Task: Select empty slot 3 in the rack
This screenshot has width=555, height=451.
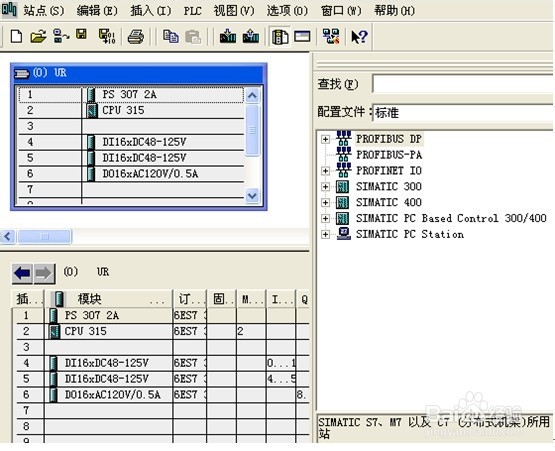Action: (x=131, y=126)
